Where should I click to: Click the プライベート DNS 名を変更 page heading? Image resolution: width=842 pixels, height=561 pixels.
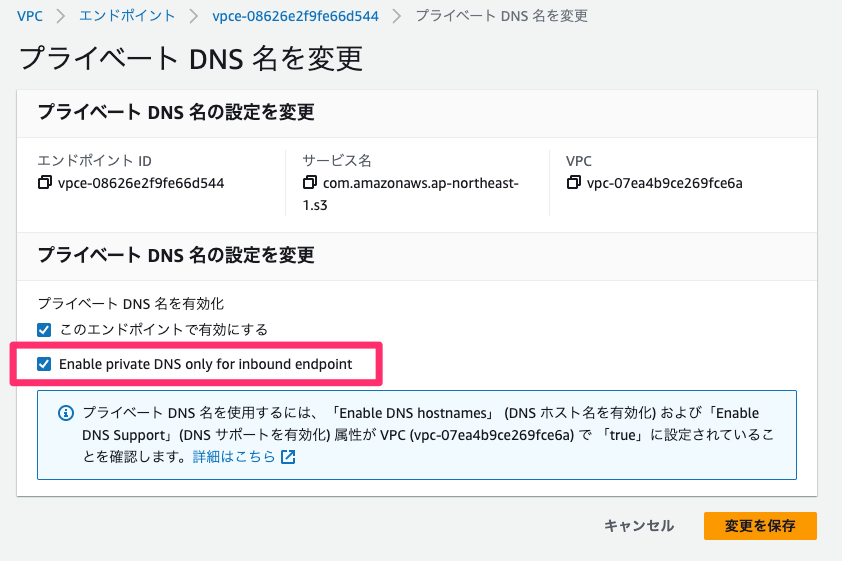point(191,58)
